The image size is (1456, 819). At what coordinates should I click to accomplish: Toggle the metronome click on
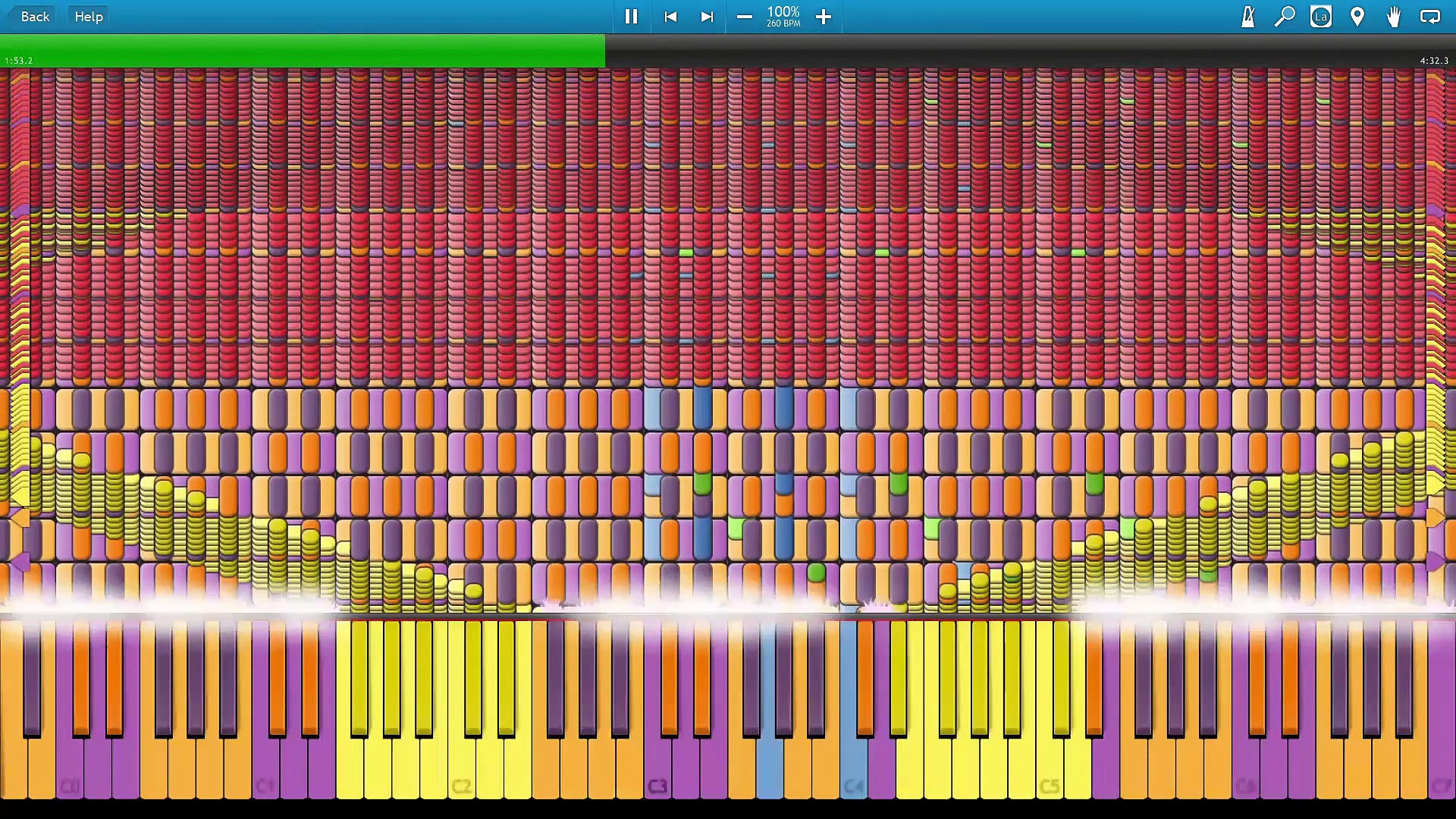(x=1247, y=16)
